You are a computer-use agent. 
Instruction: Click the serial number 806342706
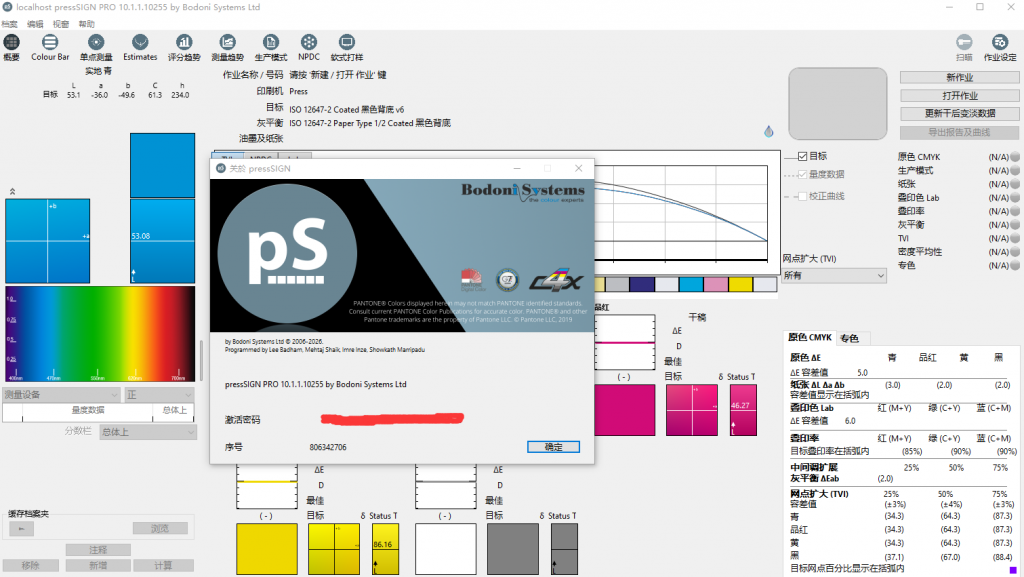[x=328, y=447]
